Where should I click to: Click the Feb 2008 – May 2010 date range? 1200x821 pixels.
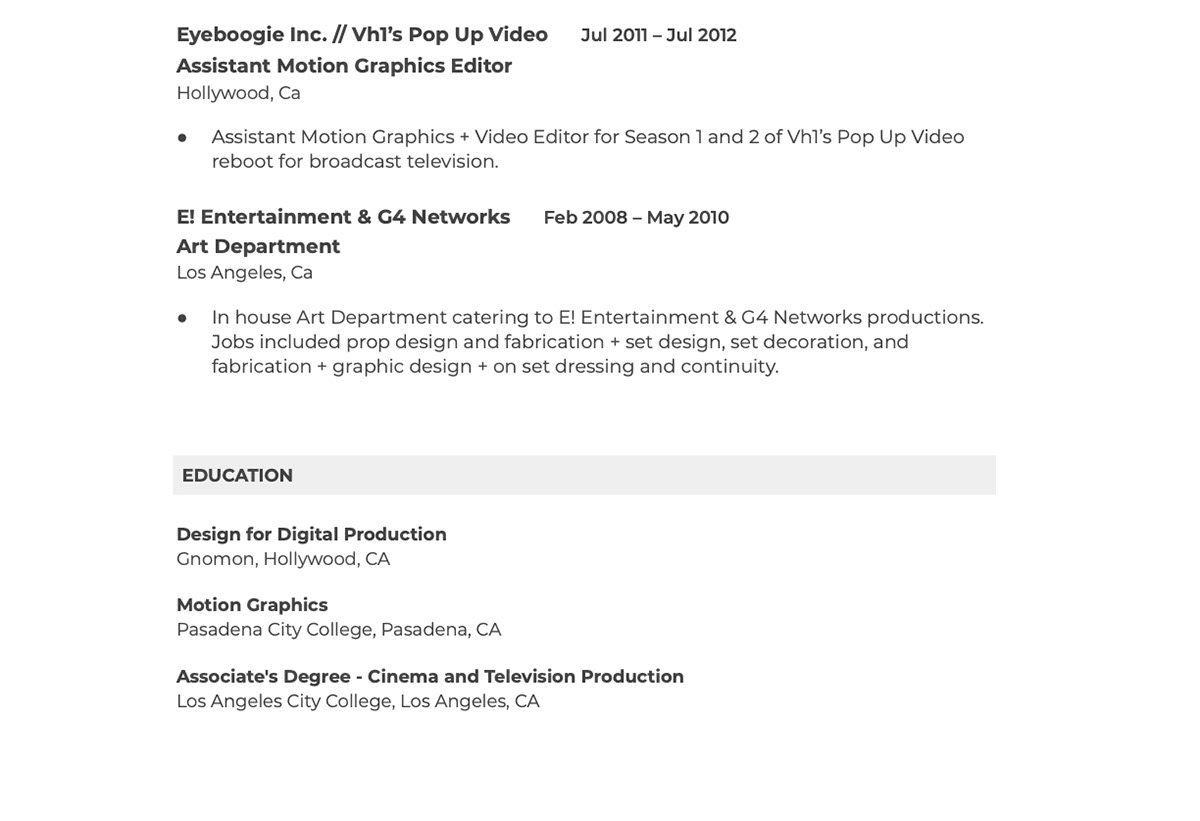click(x=636, y=218)
